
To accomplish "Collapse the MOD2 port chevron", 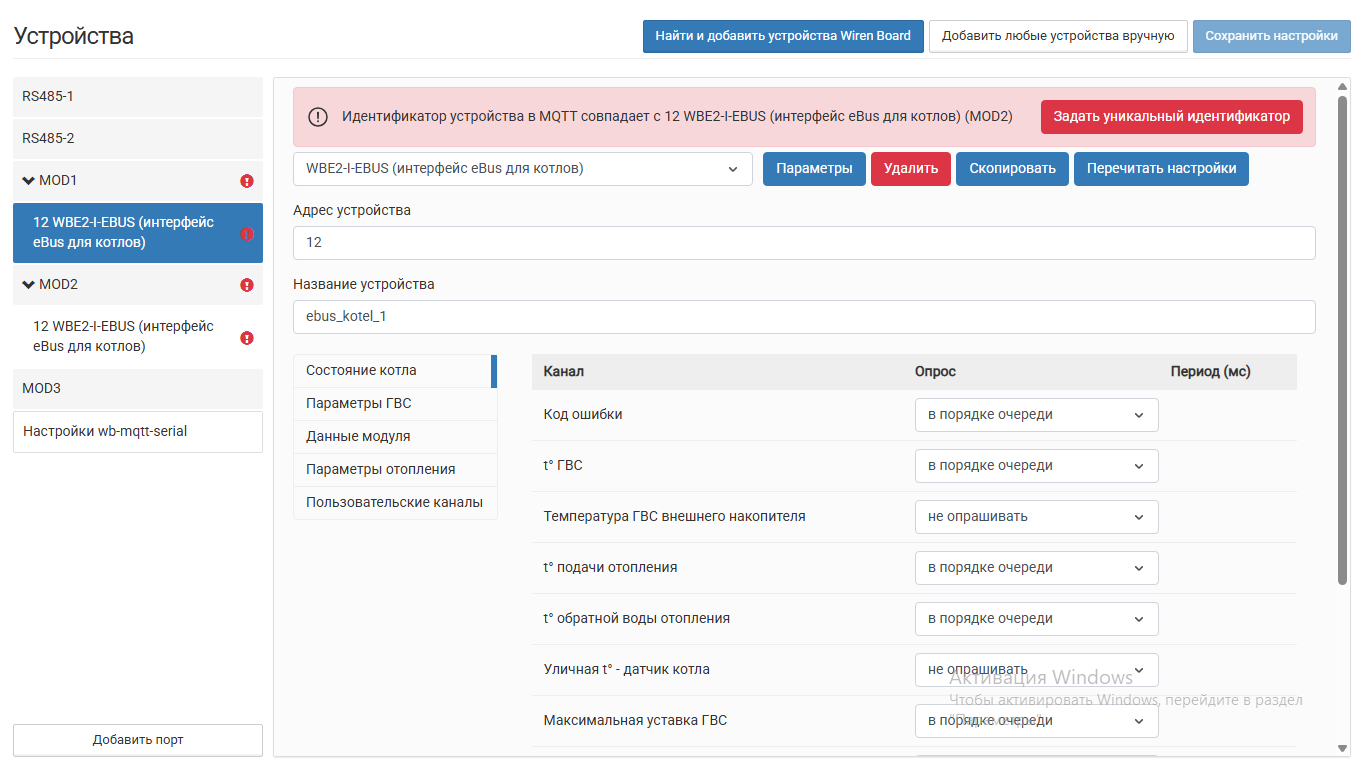I will (x=28, y=285).
